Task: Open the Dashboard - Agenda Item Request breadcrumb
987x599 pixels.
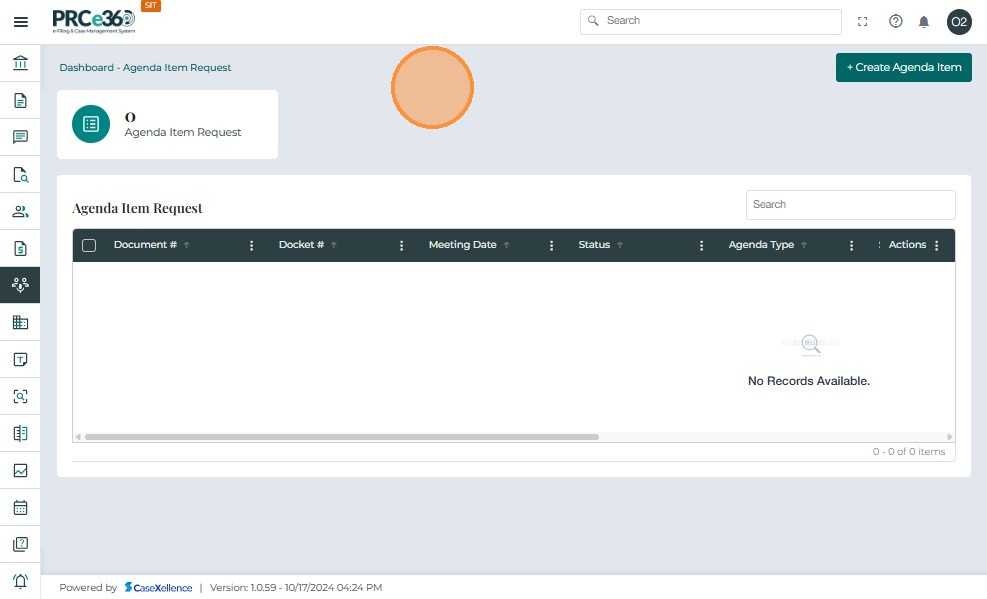Action: 145,67
